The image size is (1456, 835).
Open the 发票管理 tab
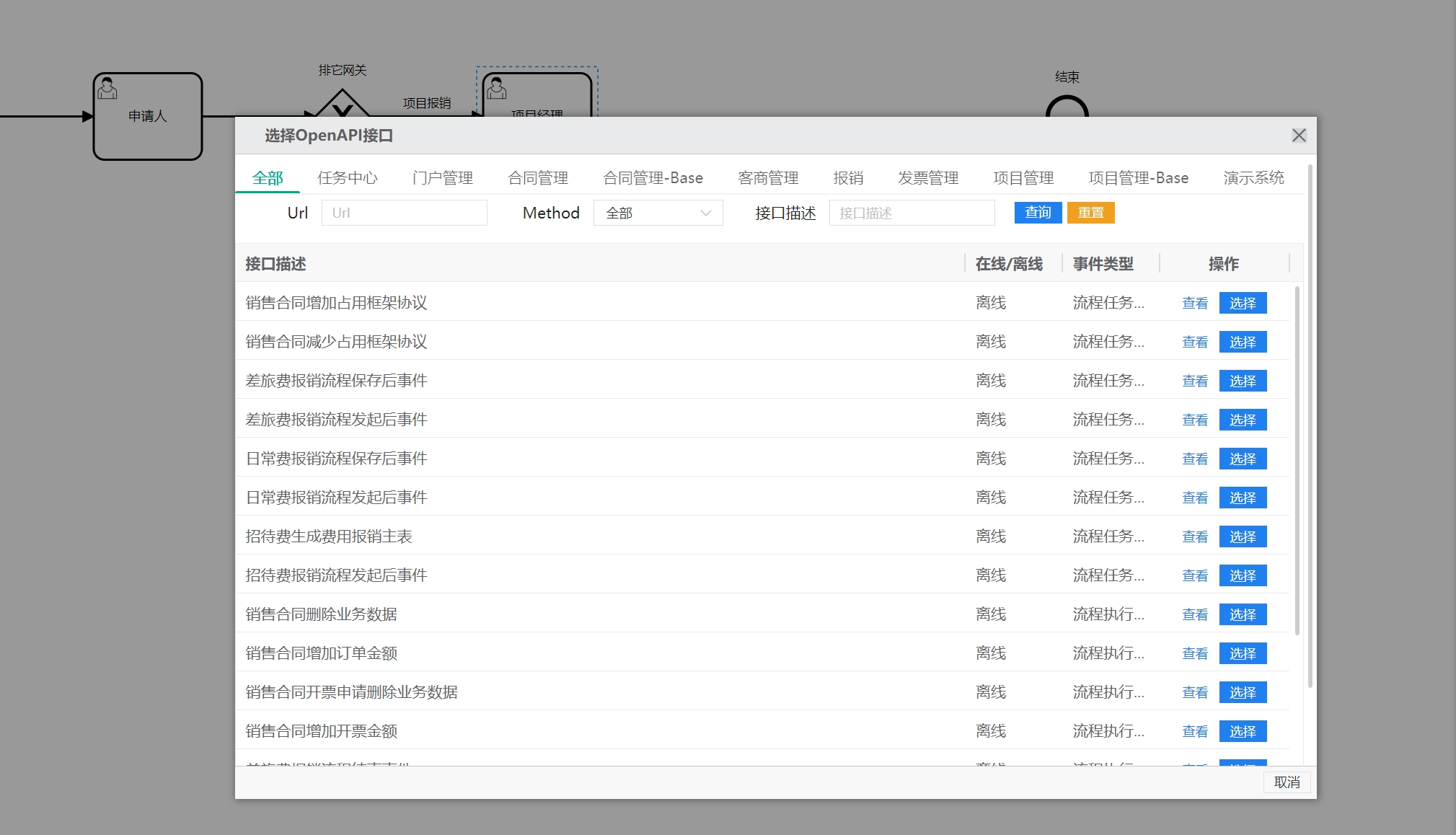coord(927,178)
